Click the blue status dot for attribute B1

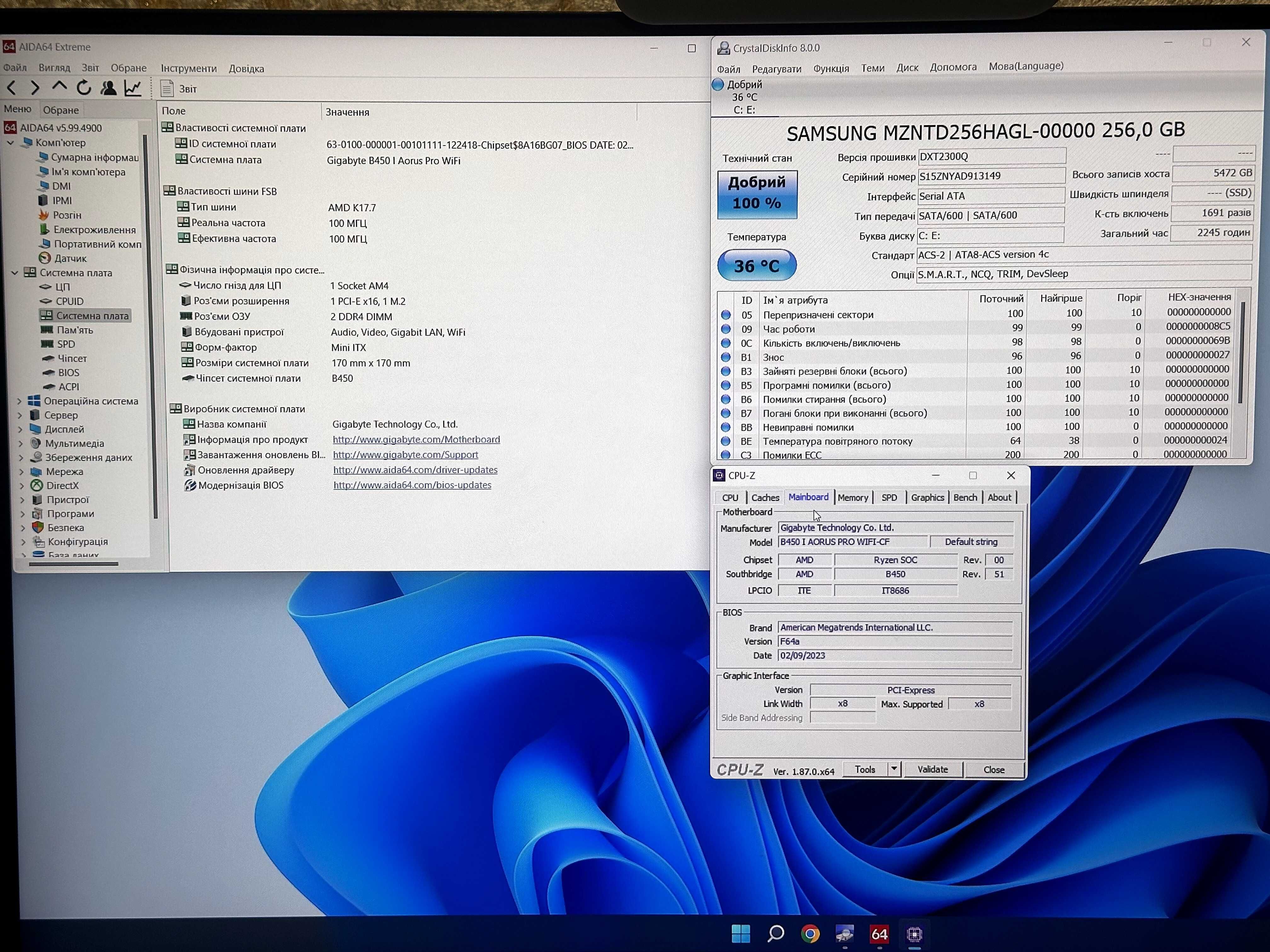click(x=726, y=357)
